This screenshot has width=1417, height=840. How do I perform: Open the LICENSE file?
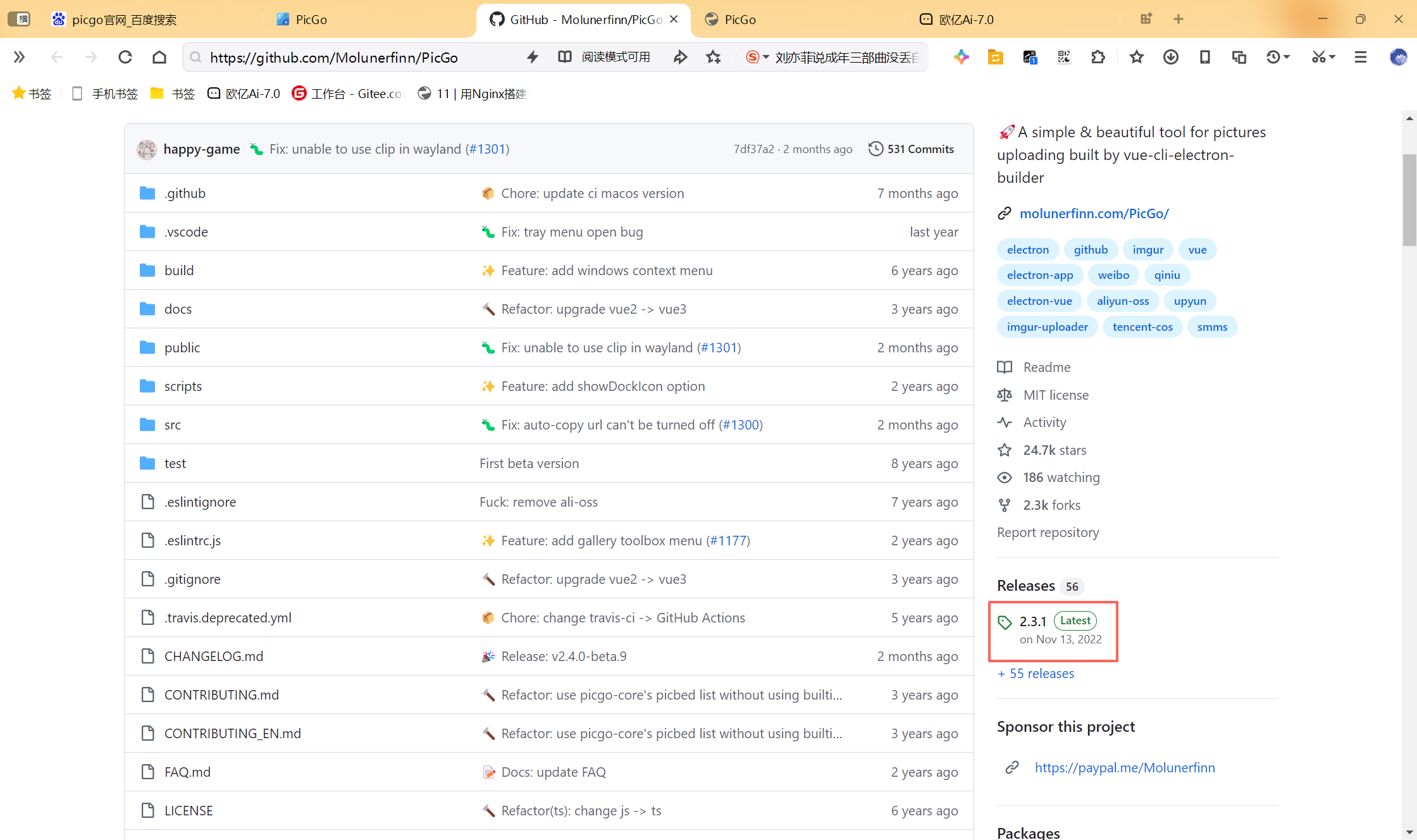(189, 810)
